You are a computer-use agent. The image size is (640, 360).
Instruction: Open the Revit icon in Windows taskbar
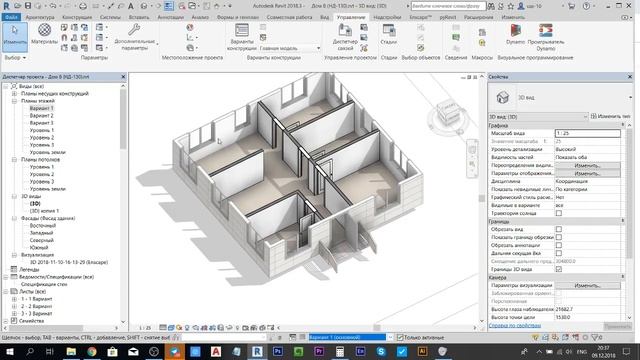[257, 351]
